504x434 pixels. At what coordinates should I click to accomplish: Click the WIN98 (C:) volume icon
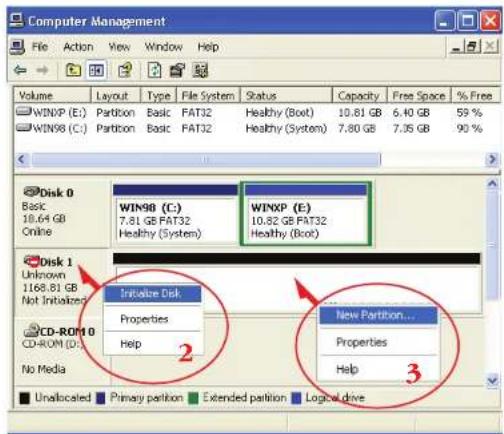(24, 127)
